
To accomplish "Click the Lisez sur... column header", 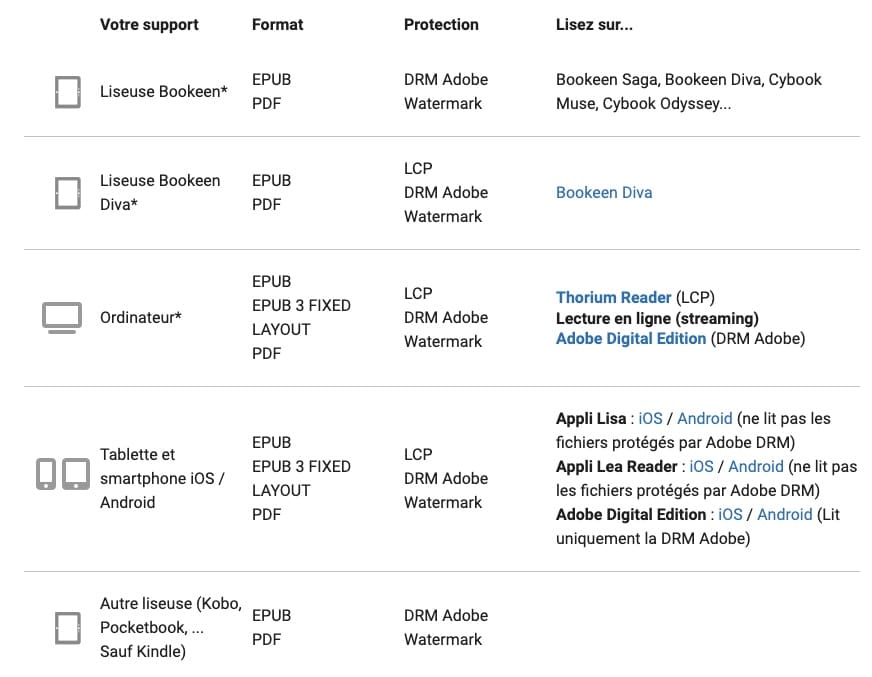I will pos(594,24).
